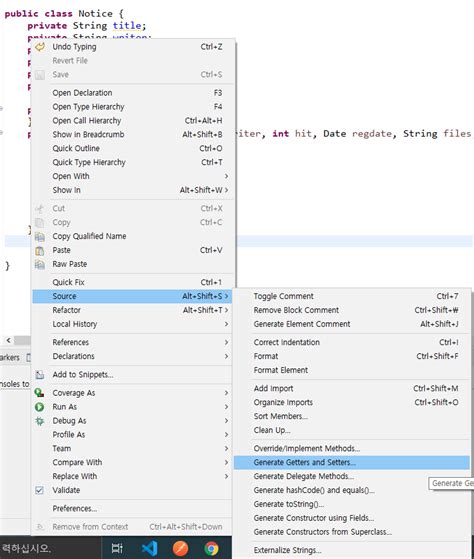Click the Undo Typing arrow icon
The width and height of the screenshot is (474, 559).
pos(40,47)
